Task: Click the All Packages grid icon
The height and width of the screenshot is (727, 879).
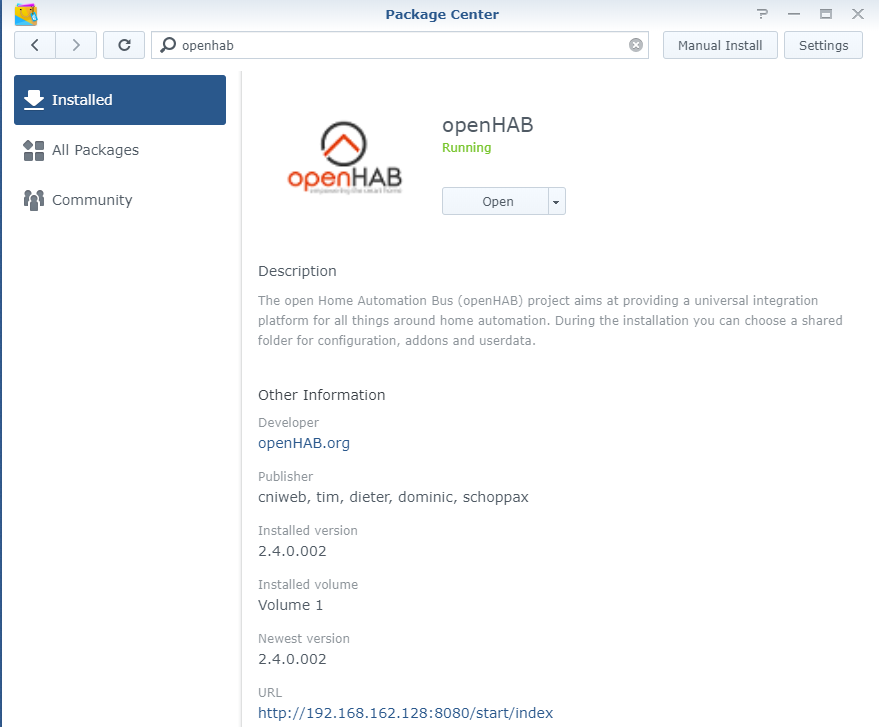Action: (34, 150)
